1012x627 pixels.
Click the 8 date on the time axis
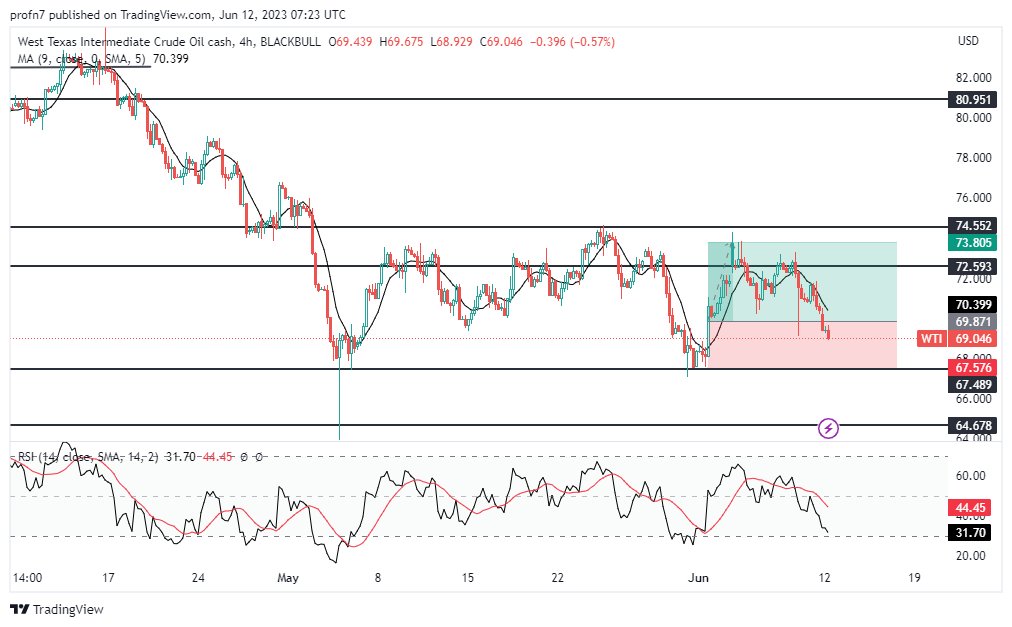tap(378, 577)
